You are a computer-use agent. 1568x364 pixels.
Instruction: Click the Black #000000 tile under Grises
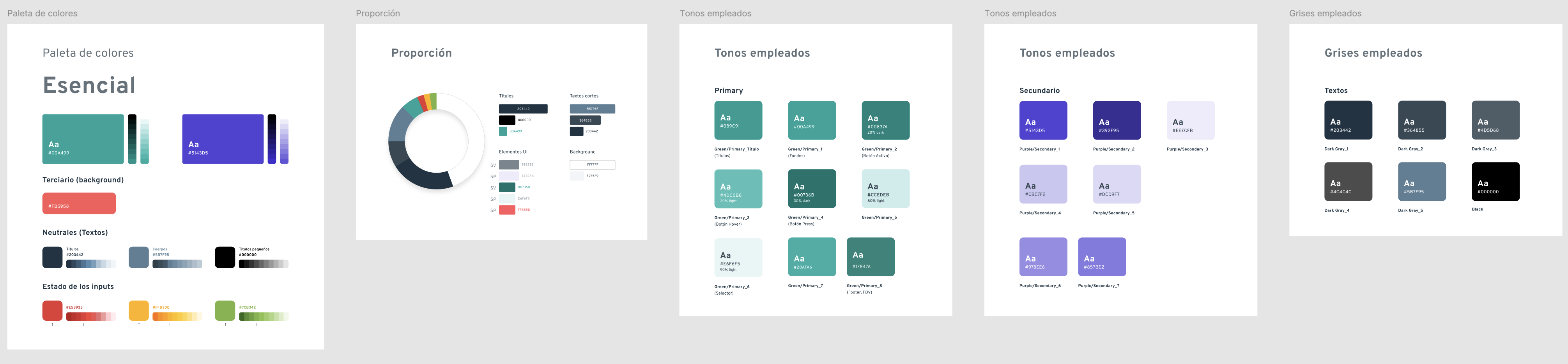[x=1495, y=181]
